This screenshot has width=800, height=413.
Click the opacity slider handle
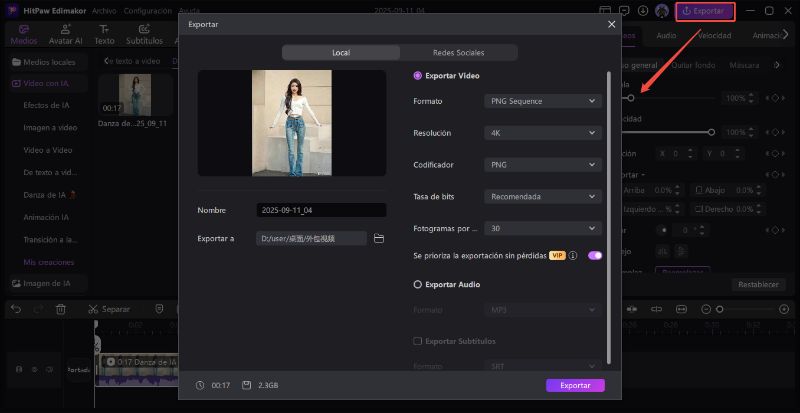pos(711,132)
